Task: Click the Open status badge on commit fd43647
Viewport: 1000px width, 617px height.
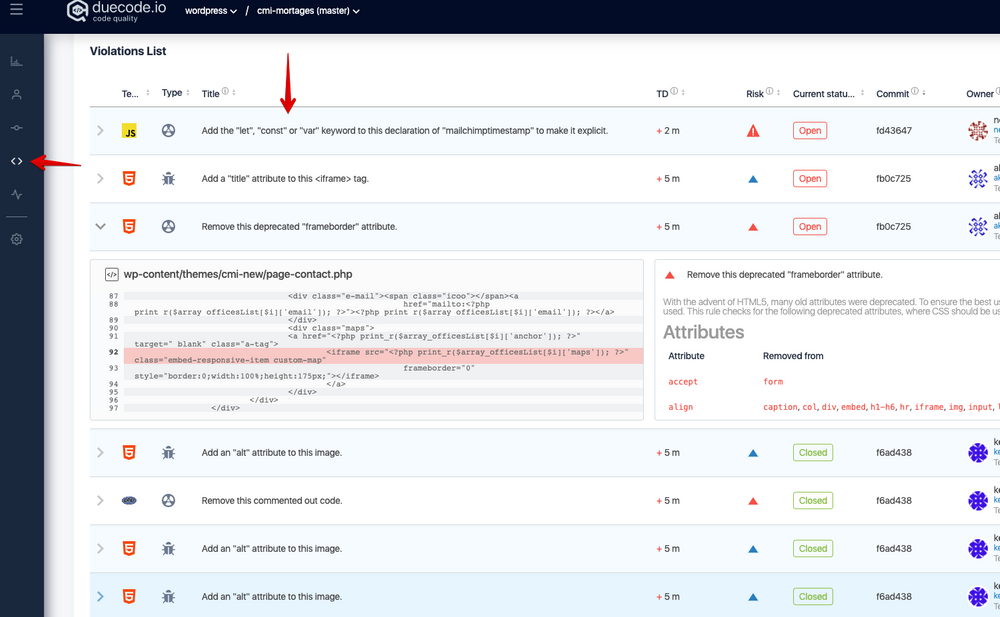Action: [x=809, y=131]
